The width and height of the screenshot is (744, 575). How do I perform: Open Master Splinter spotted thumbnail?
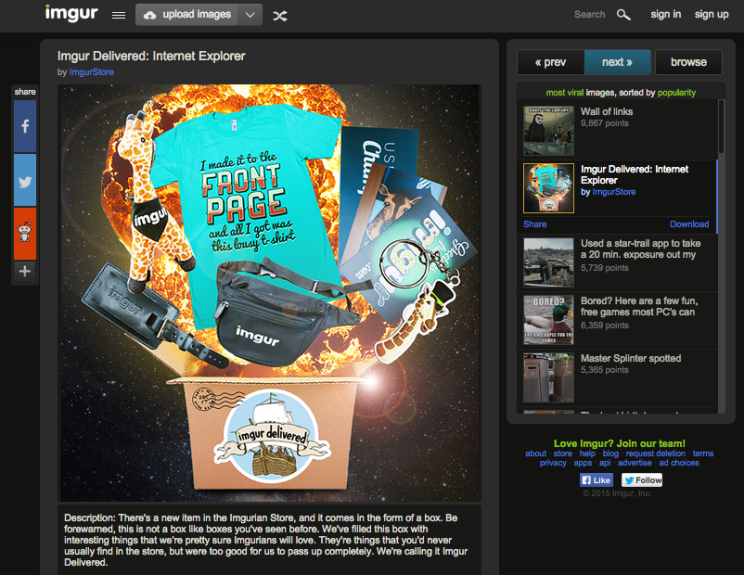pos(549,378)
